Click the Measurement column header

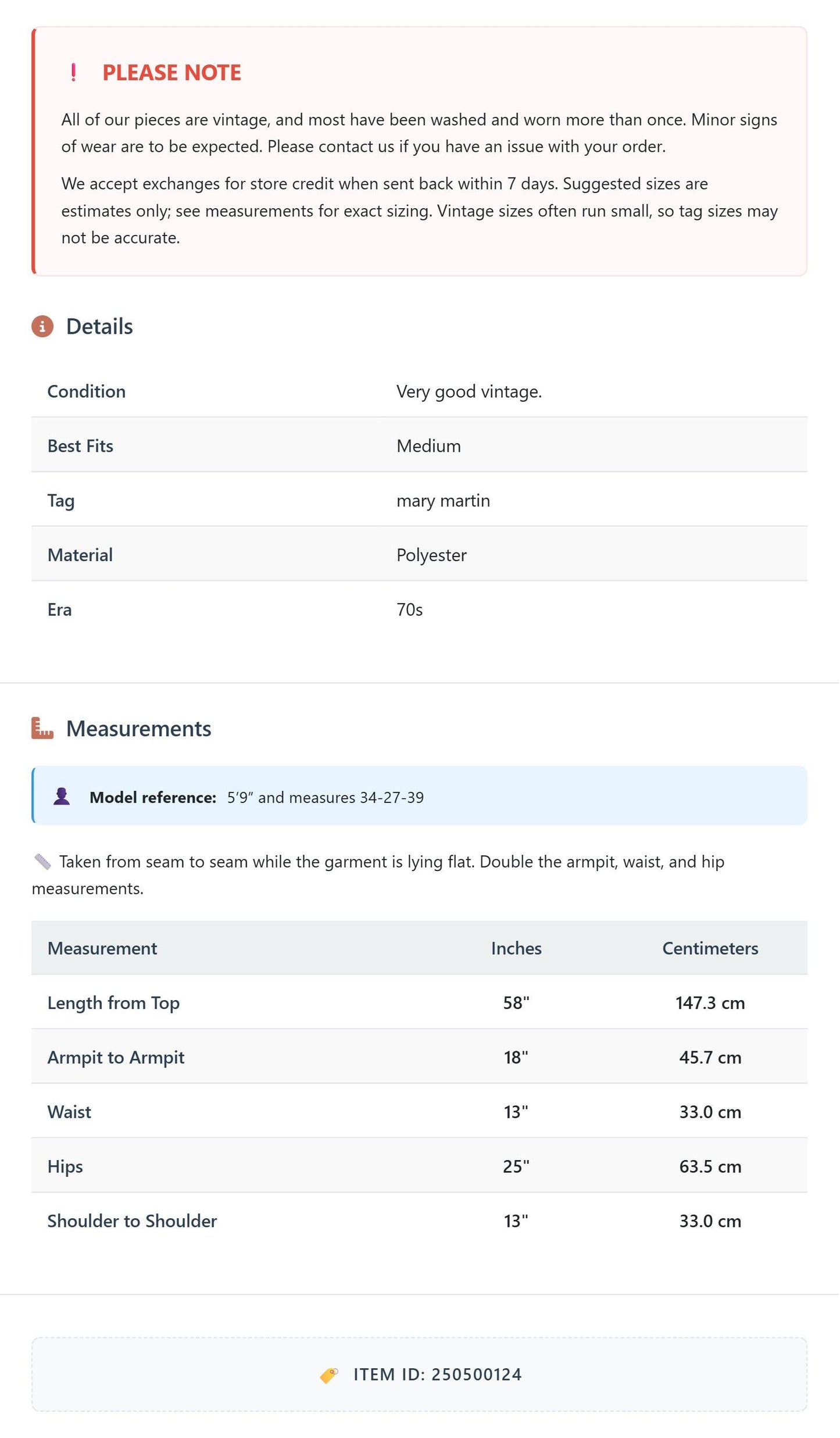pyautogui.click(x=102, y=948)
